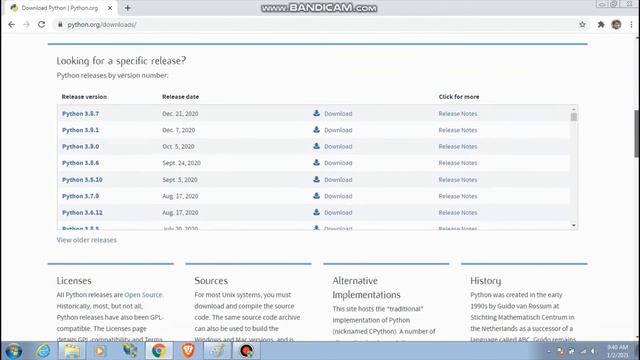This screenshot has height=360, width=640.
Task: Open Release Notes in the Python 3.6.12 row
Action: (x=458, y=213)
